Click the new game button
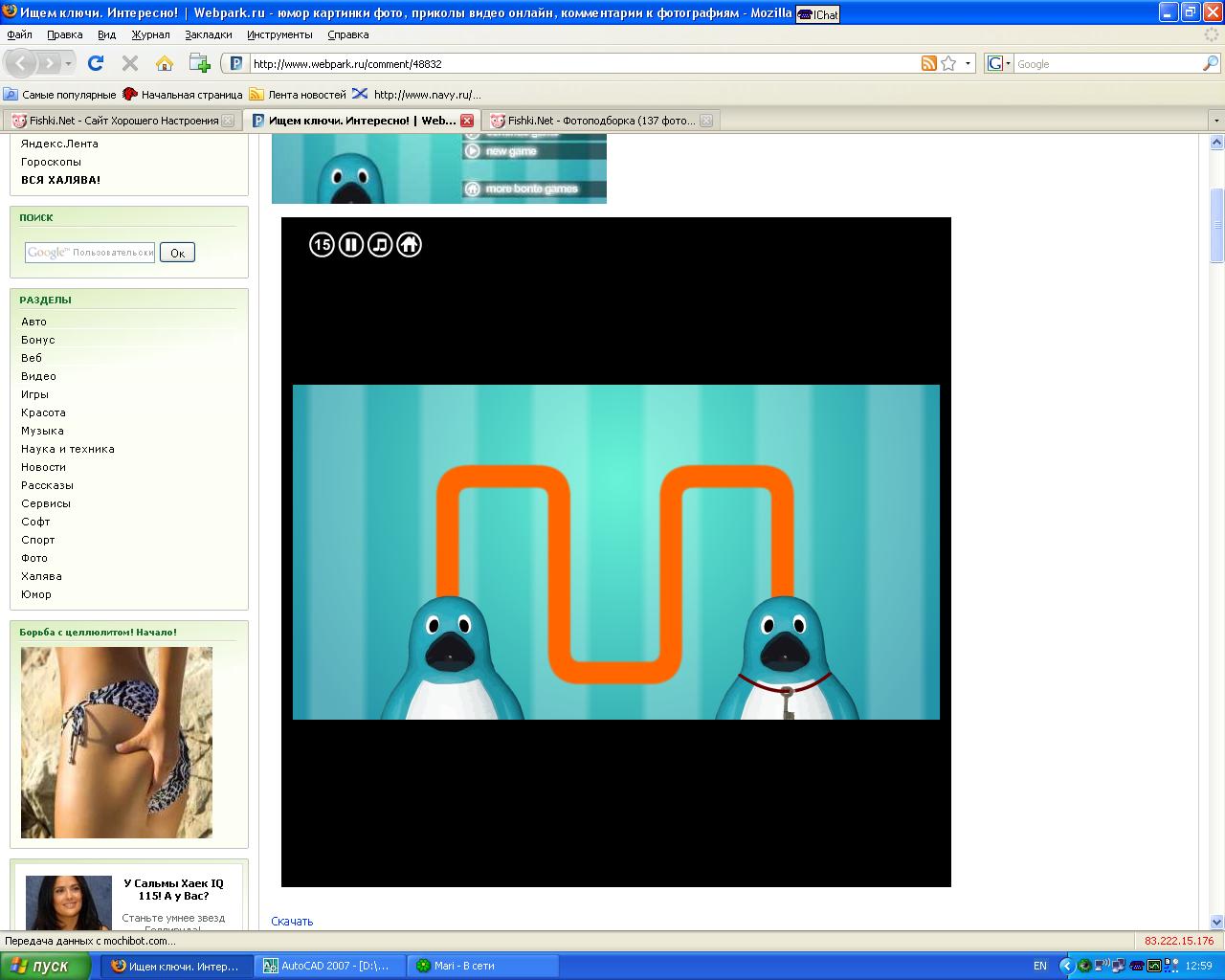1225x980 pixels. pos(534,151)
